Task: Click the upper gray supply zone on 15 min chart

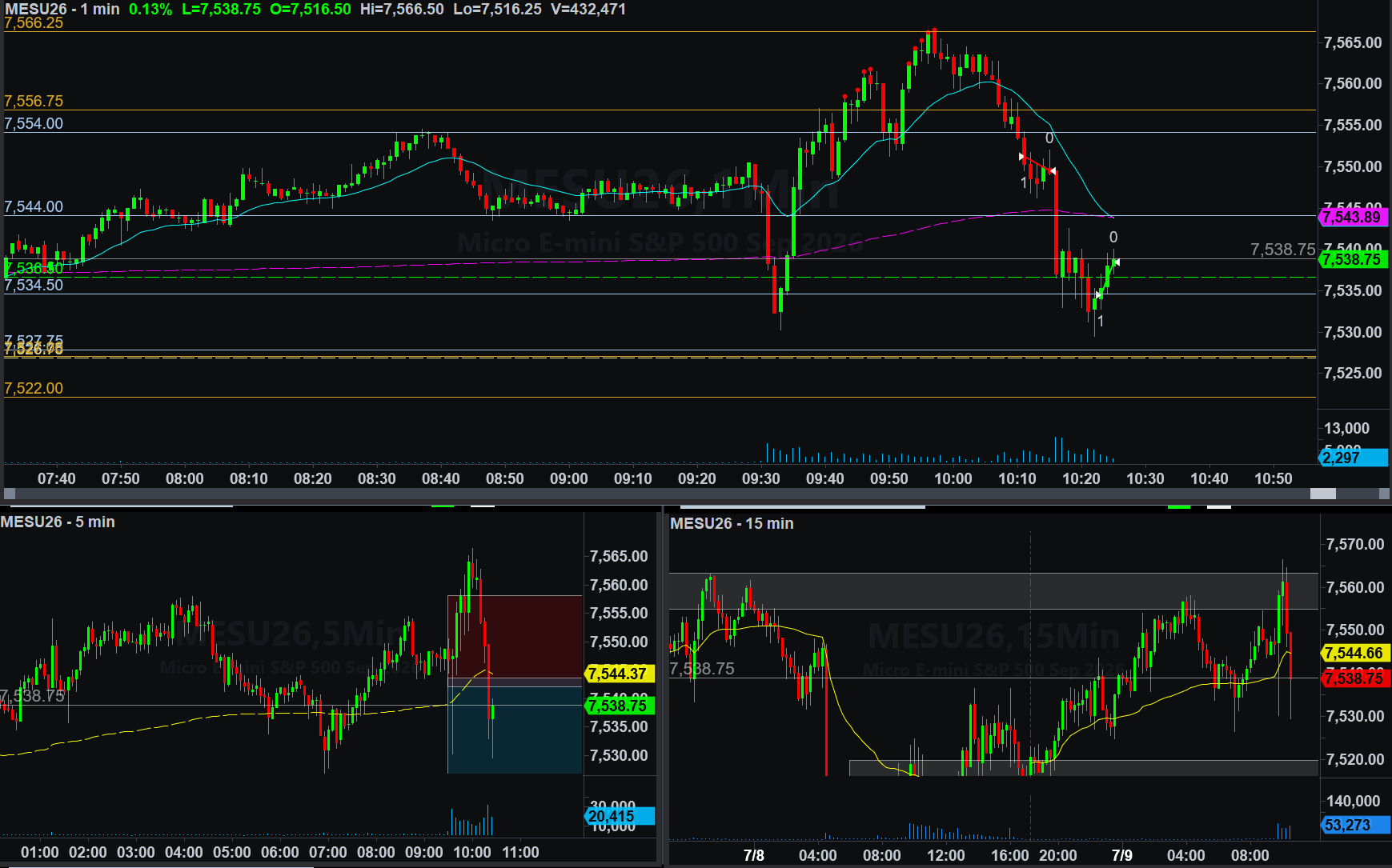Action: click(x=993, y=591)
